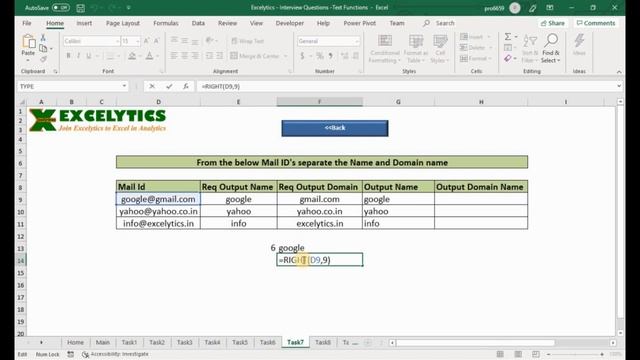Expand the Merge & Center dropdown arrow
640x360 pixels.
tap(286, 56)
